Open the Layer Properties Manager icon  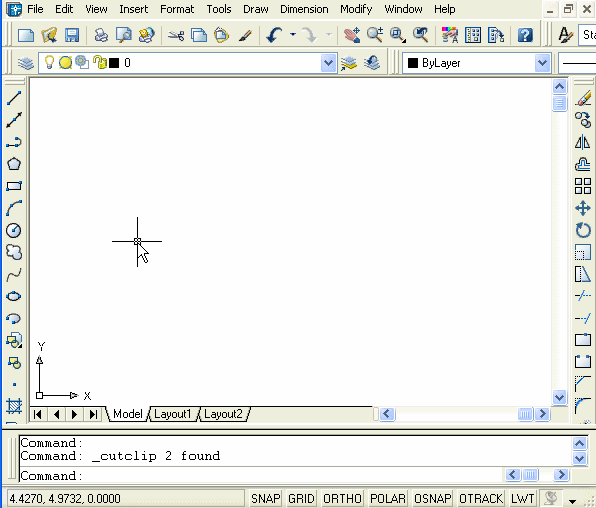click(25, 63)
